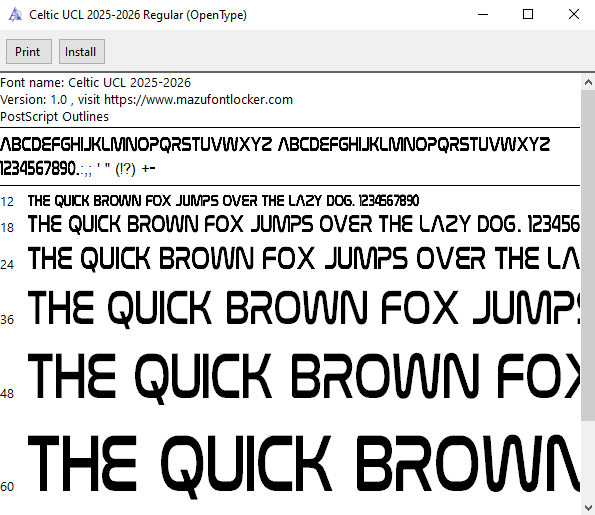This screenshot has width=595, height=515.
Task: Click the font viewer app icon in title bar
Action: click(15, 15)
